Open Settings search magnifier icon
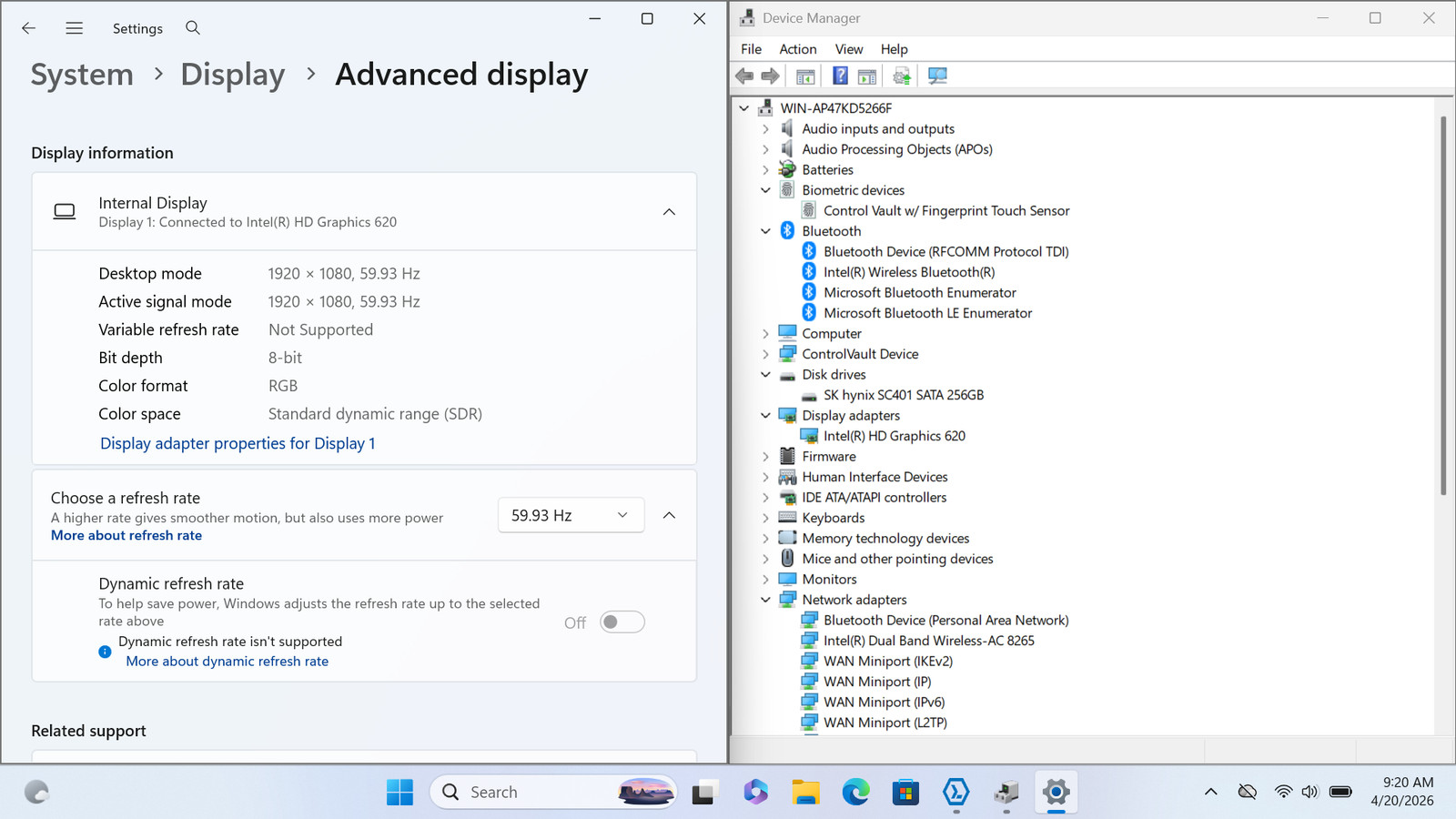This screenshot has height=819, width=1456. point(193,28)
